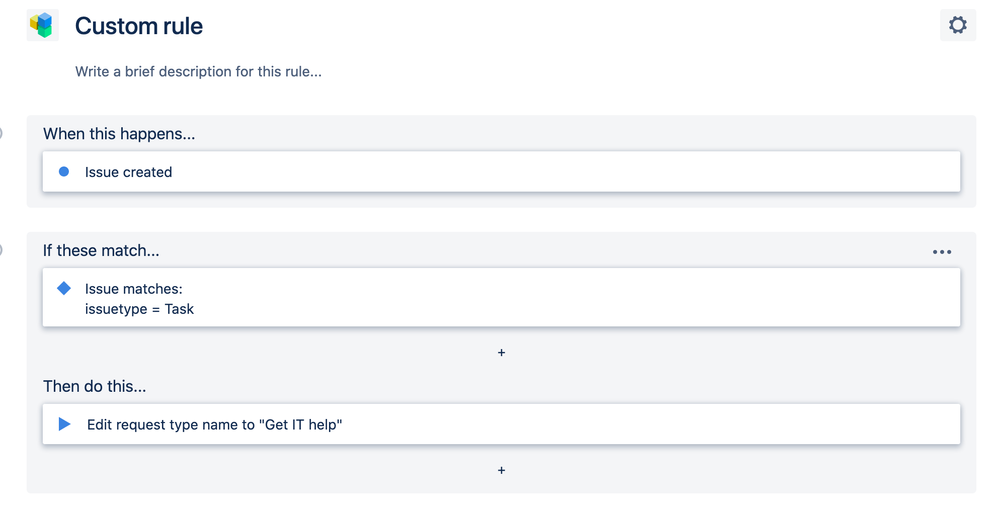Open rule settings with the gear icon
Screen dimensions: 999x516
coord(957,25)
